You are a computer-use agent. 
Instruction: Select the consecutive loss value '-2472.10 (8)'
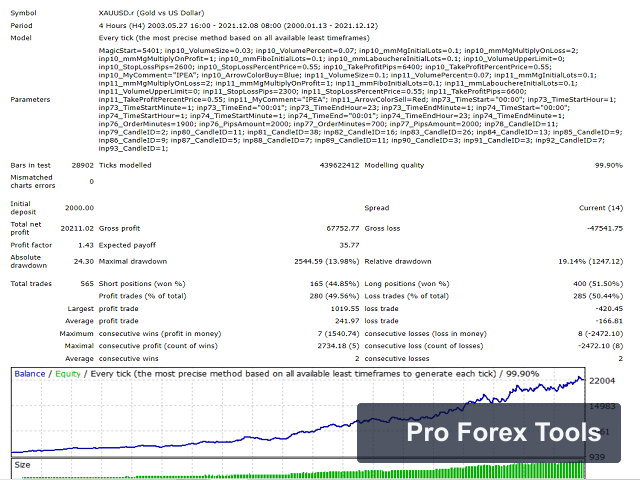(x=600, y=346)
